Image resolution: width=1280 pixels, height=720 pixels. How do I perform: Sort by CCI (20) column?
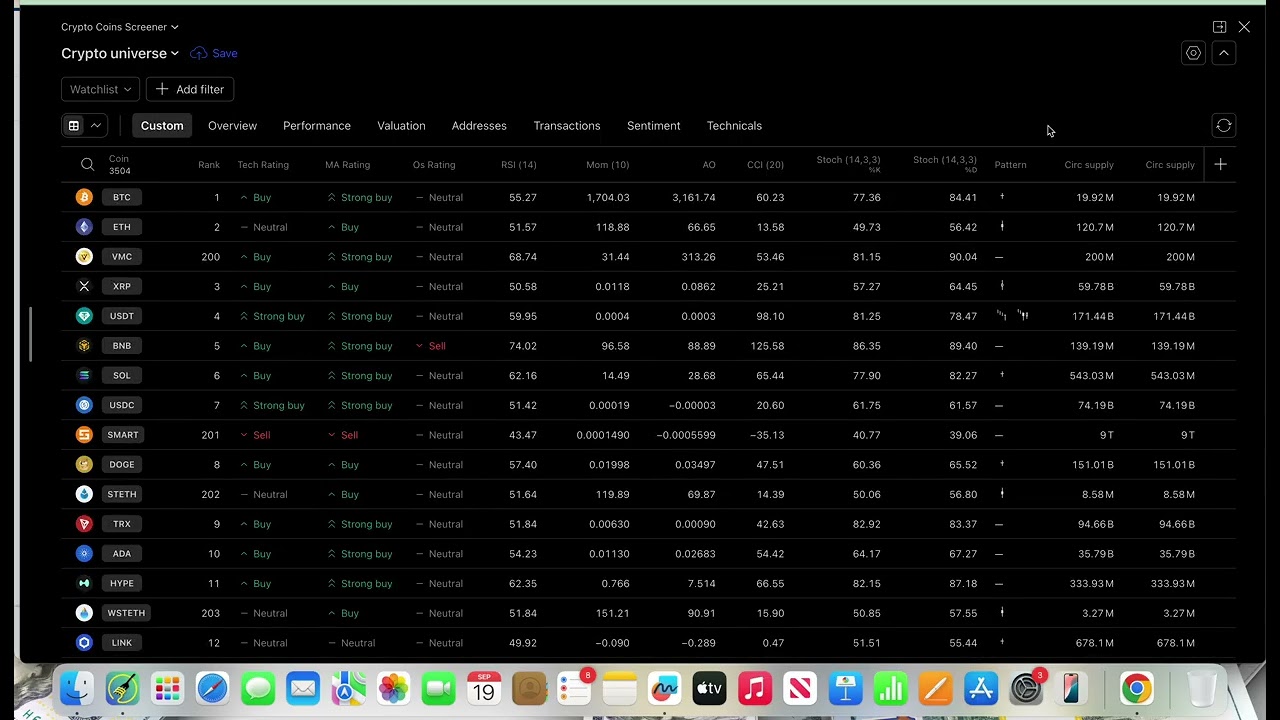[765, 165]
